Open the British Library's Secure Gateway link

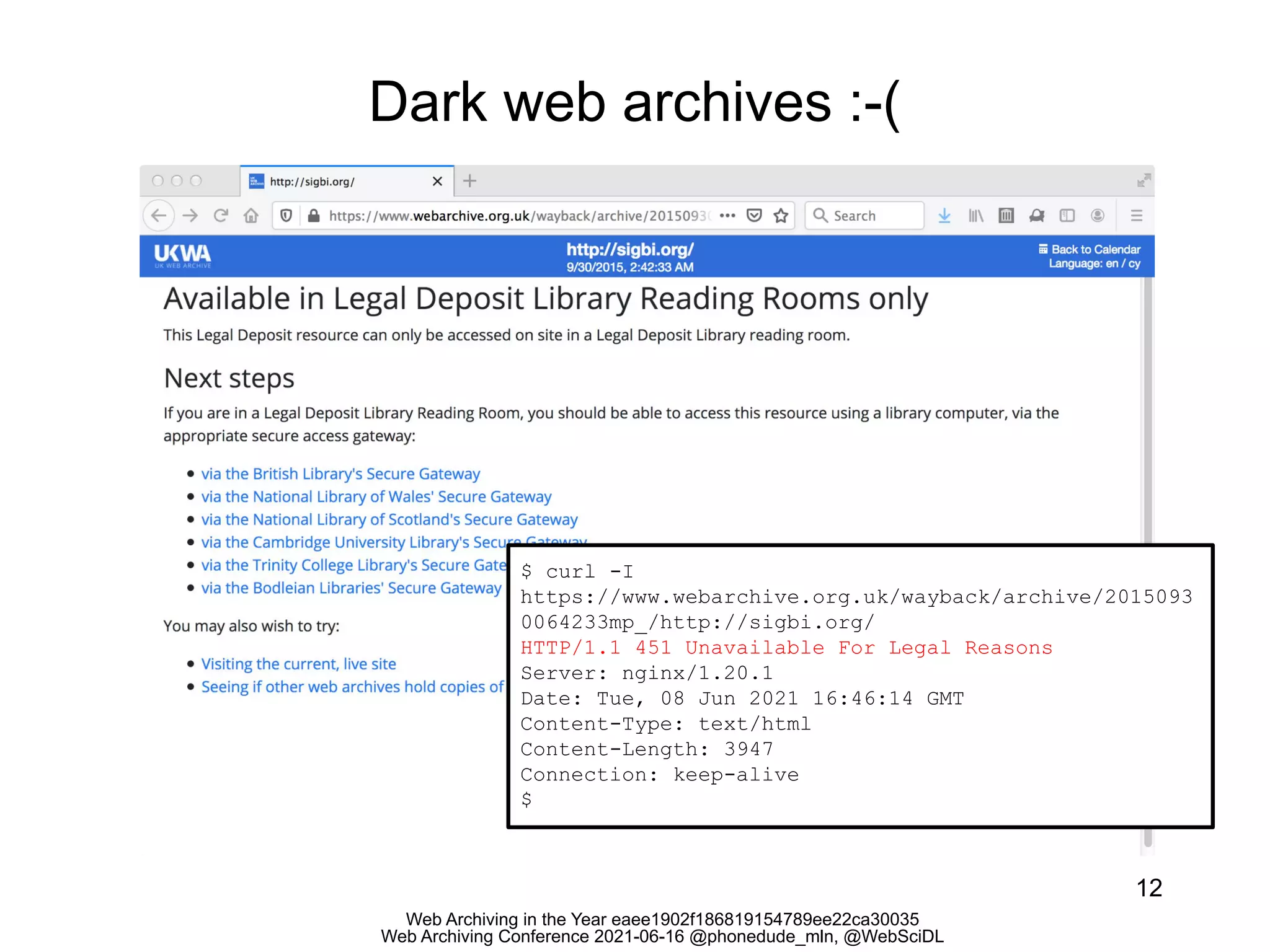(340, 474)
